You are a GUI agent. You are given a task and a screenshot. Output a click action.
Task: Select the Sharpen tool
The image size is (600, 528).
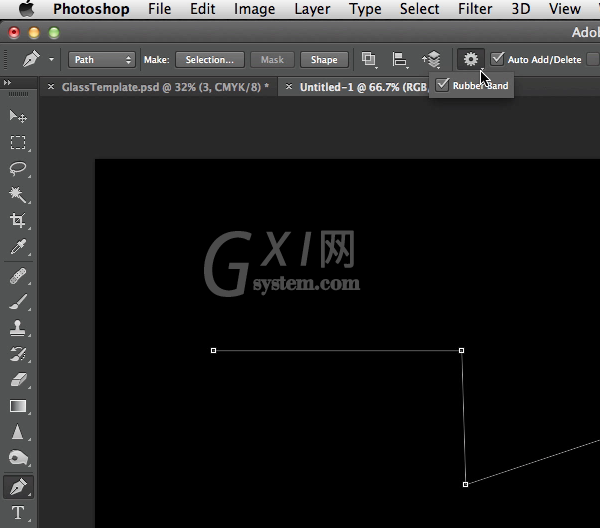18,432
